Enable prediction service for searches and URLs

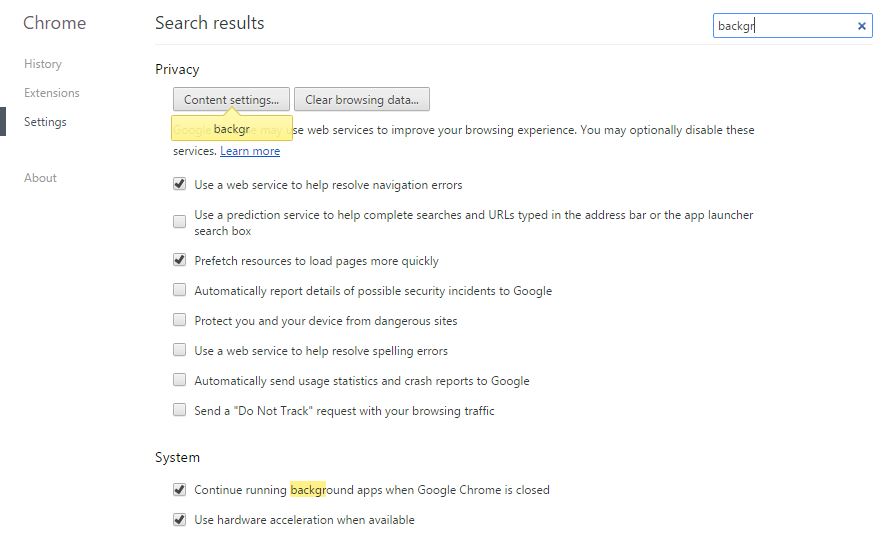[x=180, y=221]
